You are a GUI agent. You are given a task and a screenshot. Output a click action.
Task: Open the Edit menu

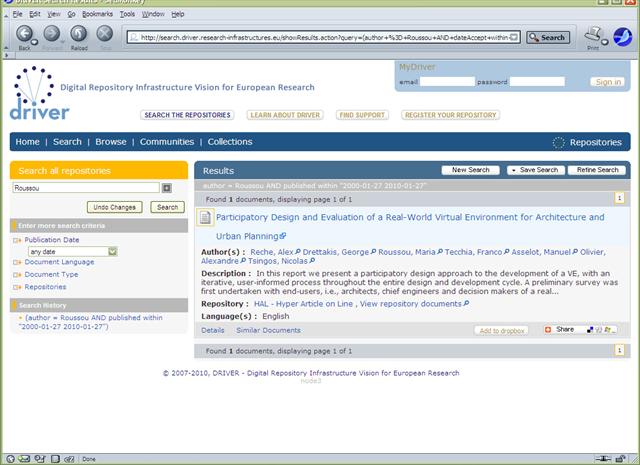tap(35, 14)
